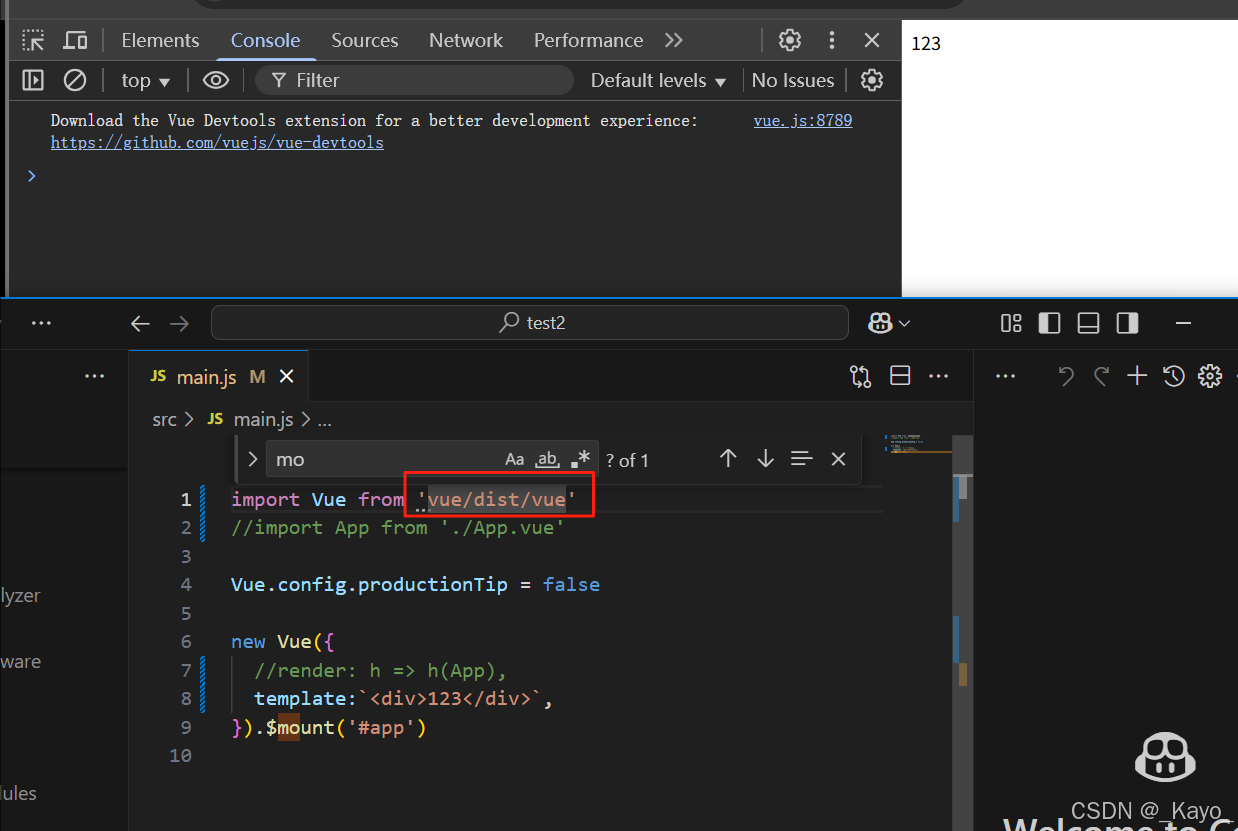Image resolution: width=1238 pixels, height=831 pixels.
Task: Close the DevTools panel
Action: click(872, 40)
